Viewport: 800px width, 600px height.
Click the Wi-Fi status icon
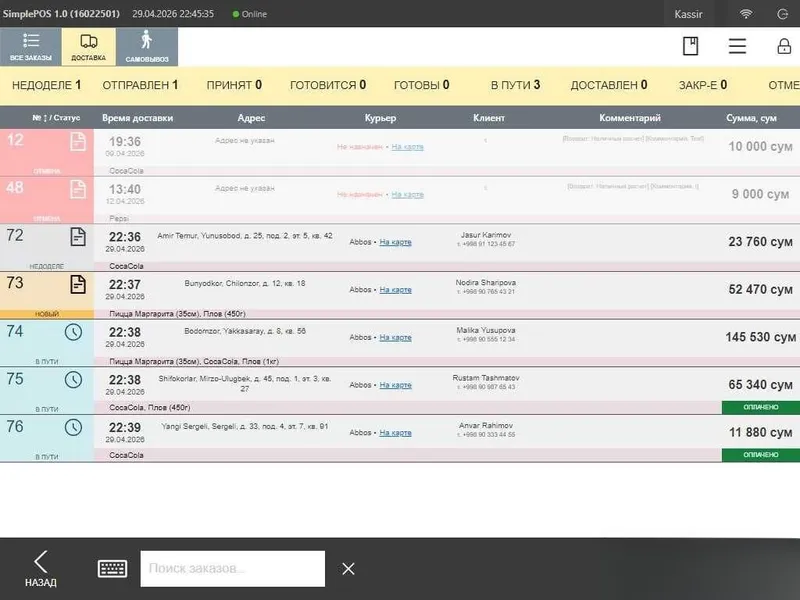pyautogui.click(x=746, y=14)
